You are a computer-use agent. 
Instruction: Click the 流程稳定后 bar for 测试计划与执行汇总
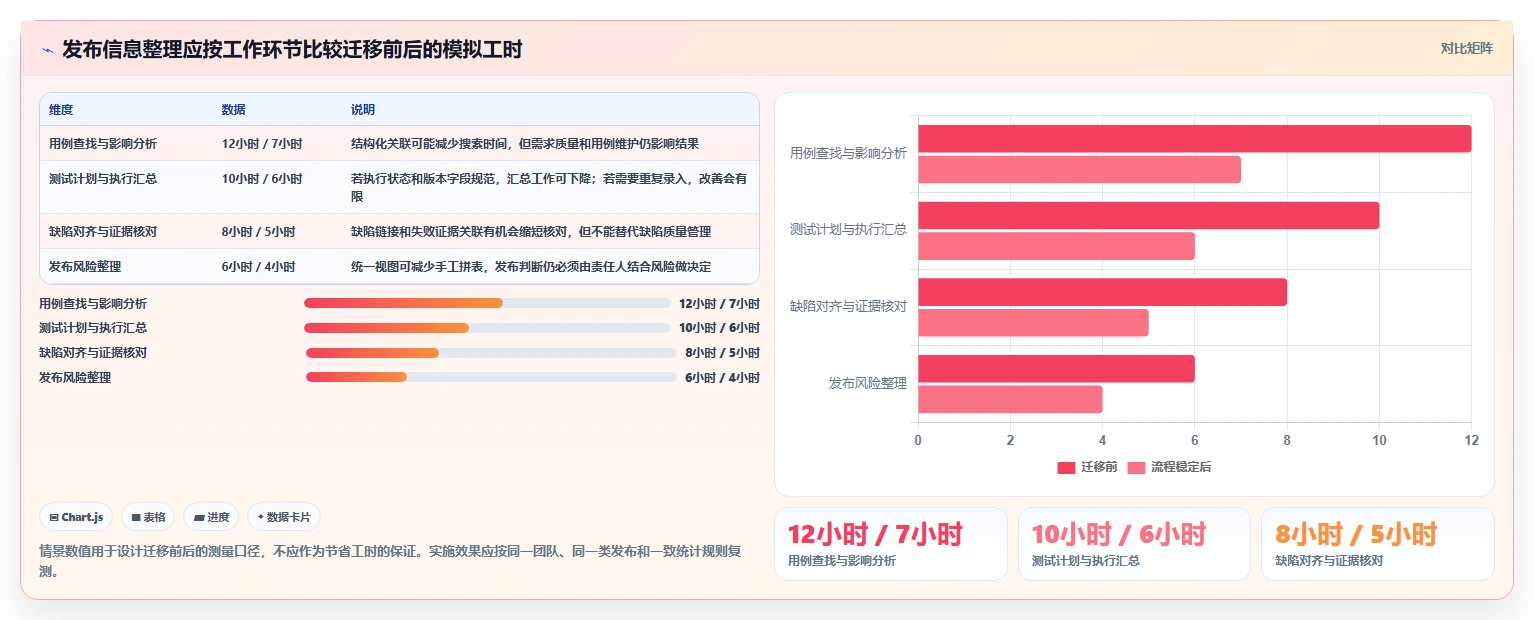pyautogui.click(x=1056, y=246)
